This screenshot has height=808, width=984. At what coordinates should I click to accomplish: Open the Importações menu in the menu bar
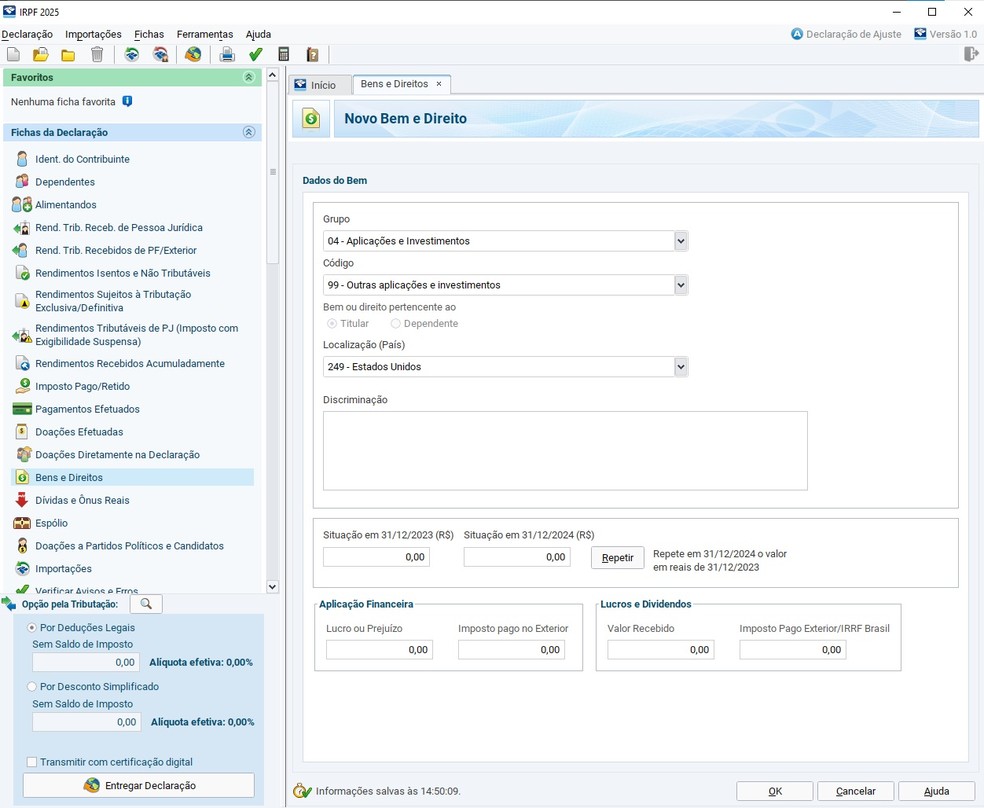pos(94,35)
